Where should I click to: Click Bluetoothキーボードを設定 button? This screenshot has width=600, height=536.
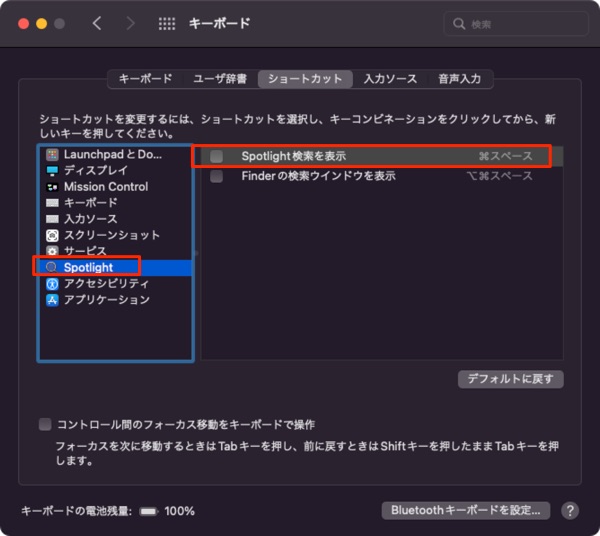(x=466, y=510)
